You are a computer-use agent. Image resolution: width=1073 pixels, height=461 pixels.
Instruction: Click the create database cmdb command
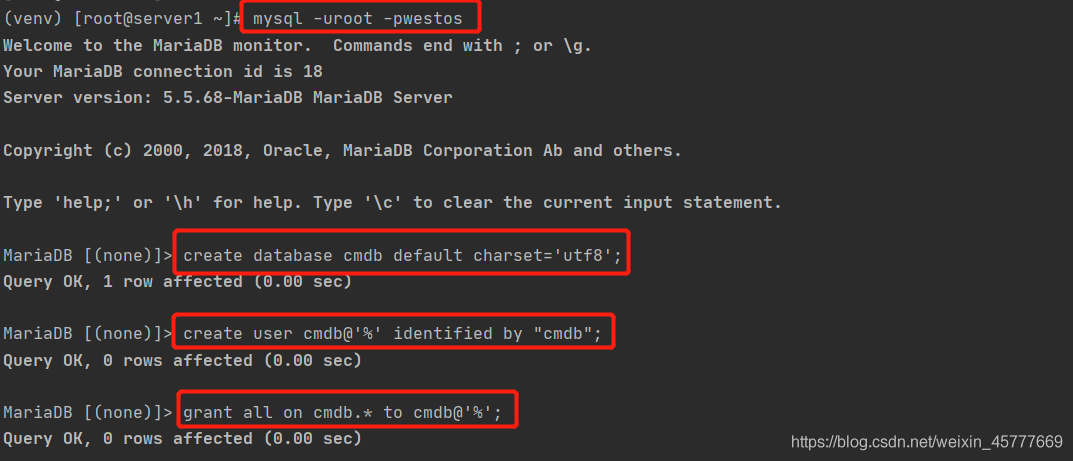(402, 256)
